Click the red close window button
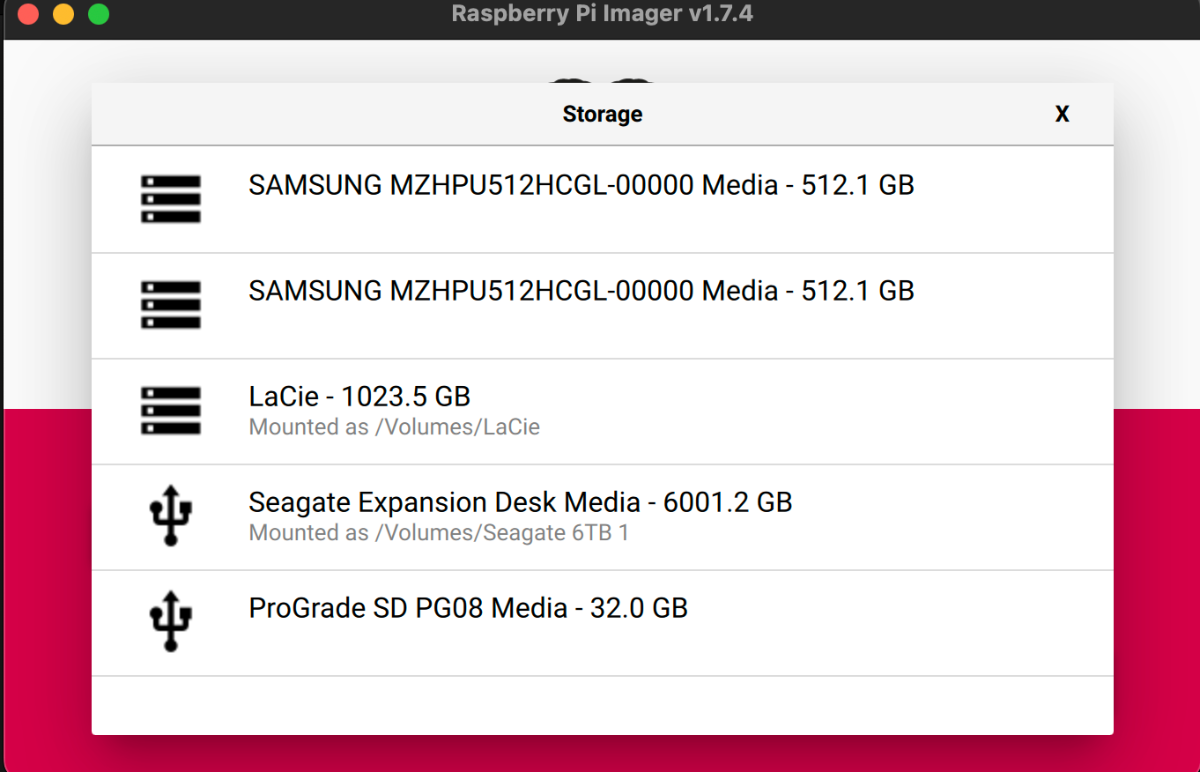The height and width of the screenshot is (772, 1200). click(28, 15)
